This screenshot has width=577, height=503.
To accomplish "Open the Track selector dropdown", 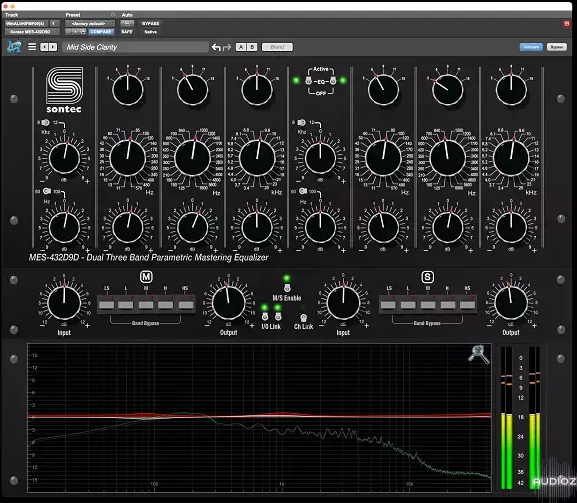I will click(26, 24).
